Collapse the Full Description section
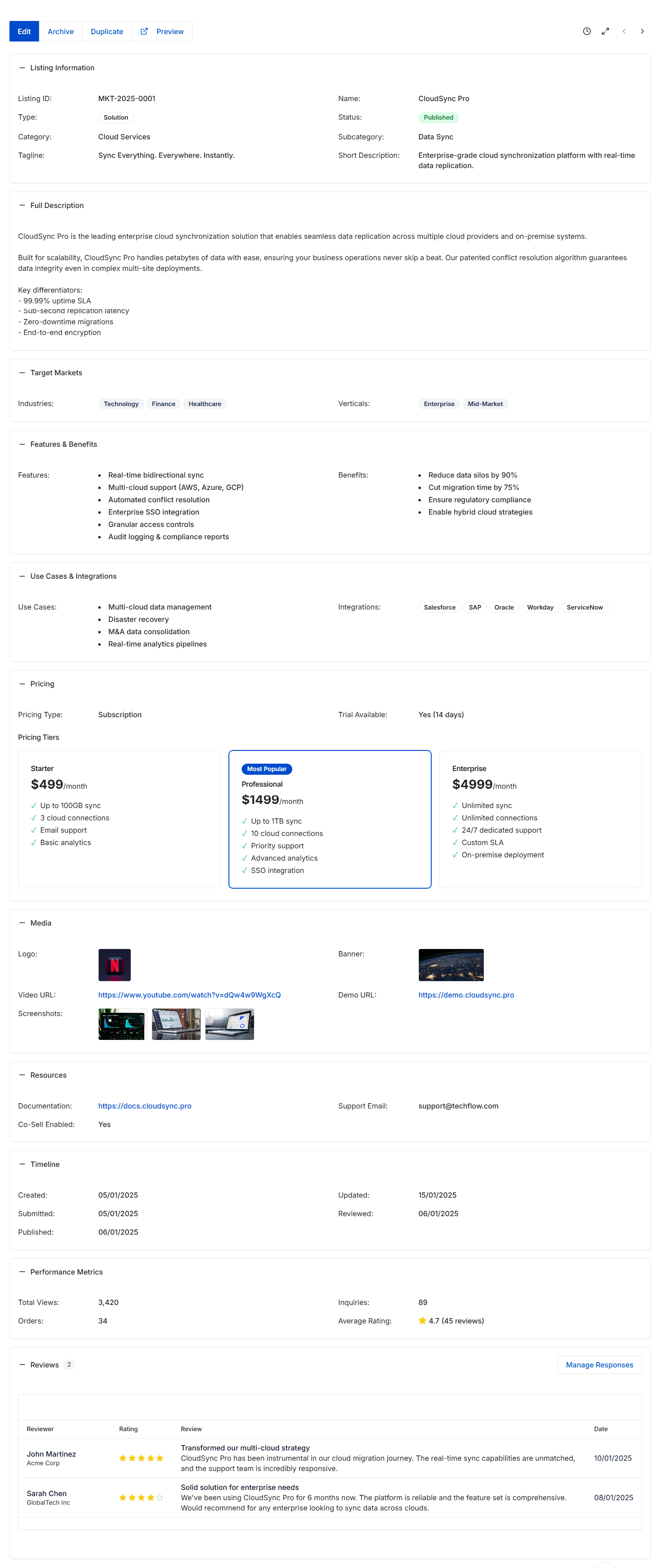Screen dimensions: 663x1568 coord(22,206)
